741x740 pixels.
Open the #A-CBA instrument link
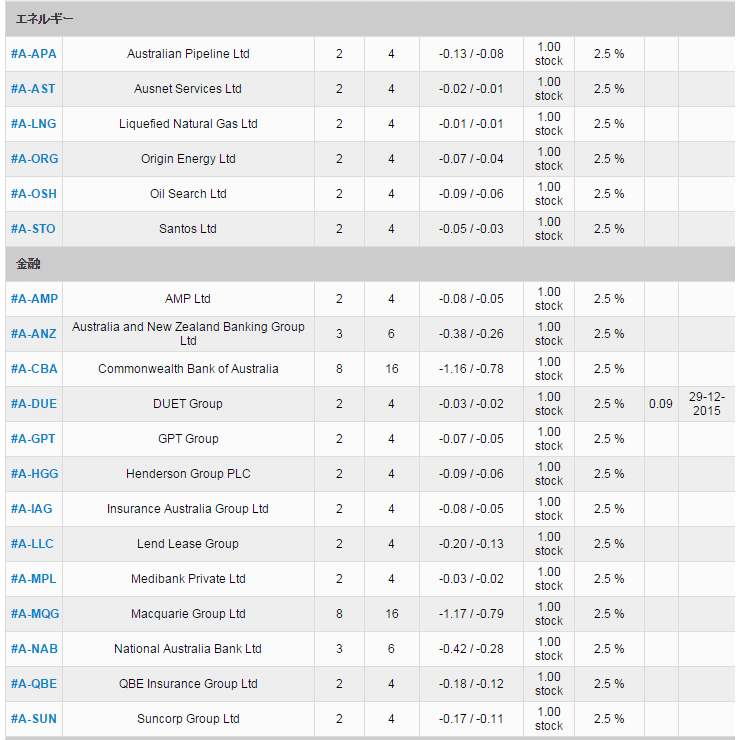(34, 369)
